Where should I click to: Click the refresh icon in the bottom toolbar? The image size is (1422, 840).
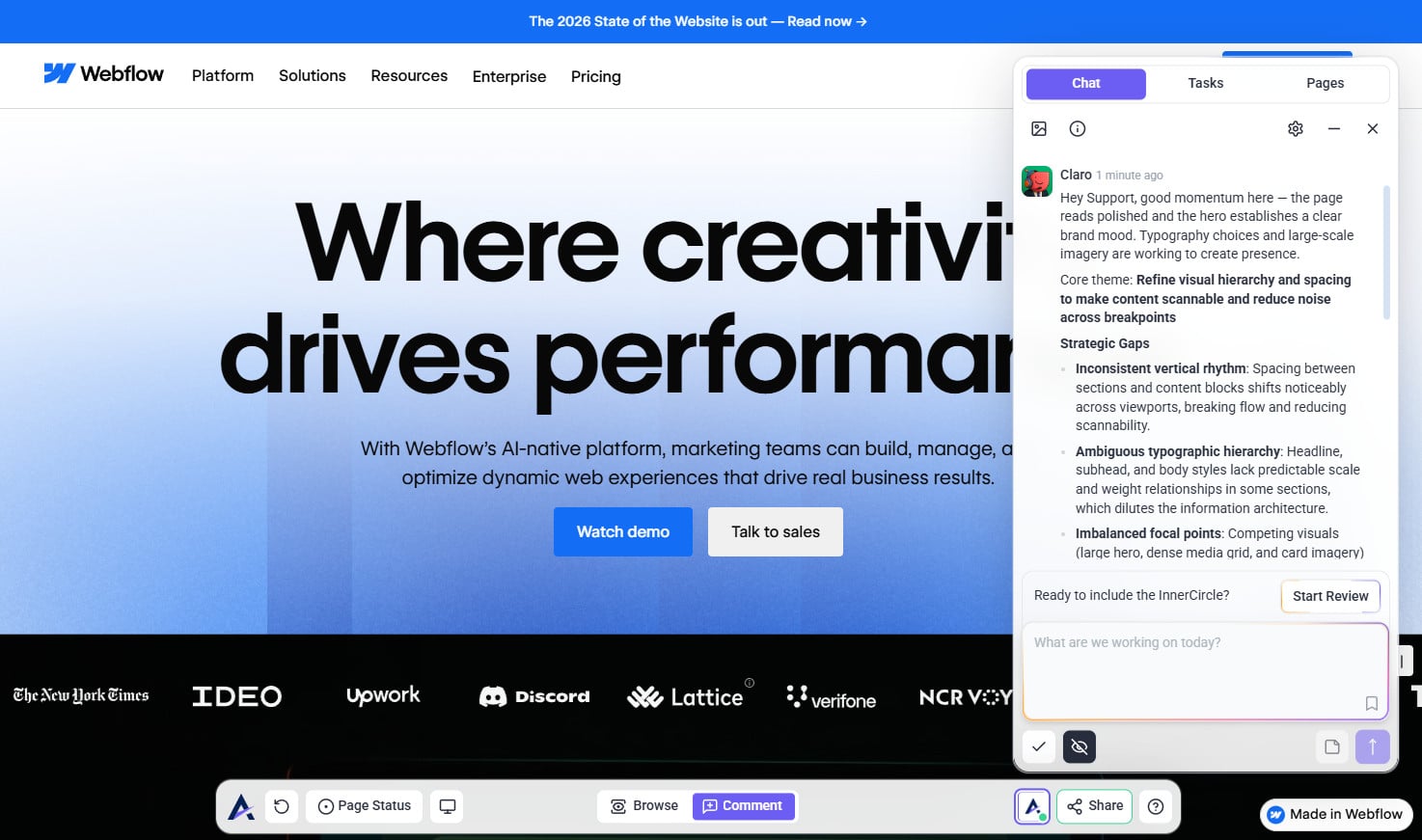point(282,806)
